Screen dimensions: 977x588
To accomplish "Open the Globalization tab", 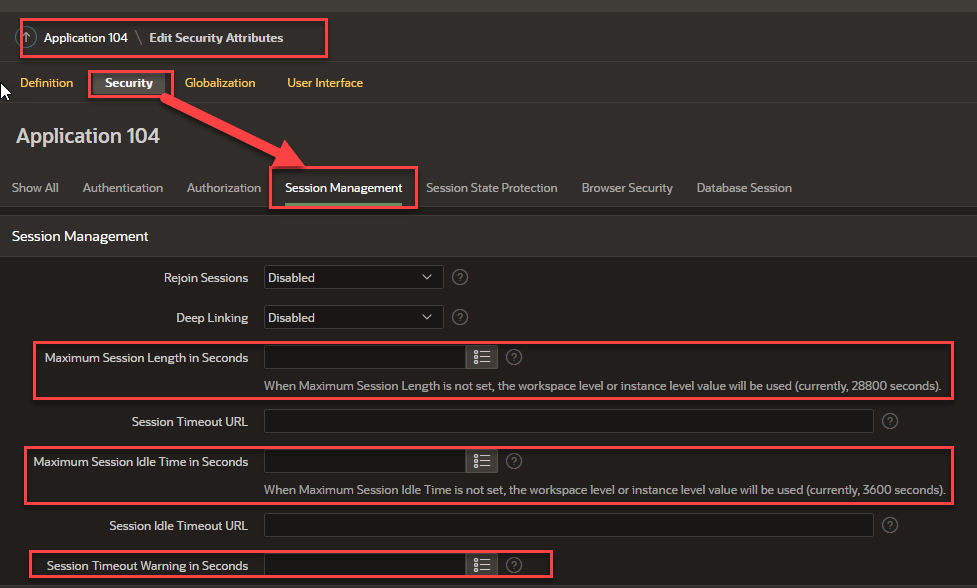I will pyautogui.click(x=220, y=83).
